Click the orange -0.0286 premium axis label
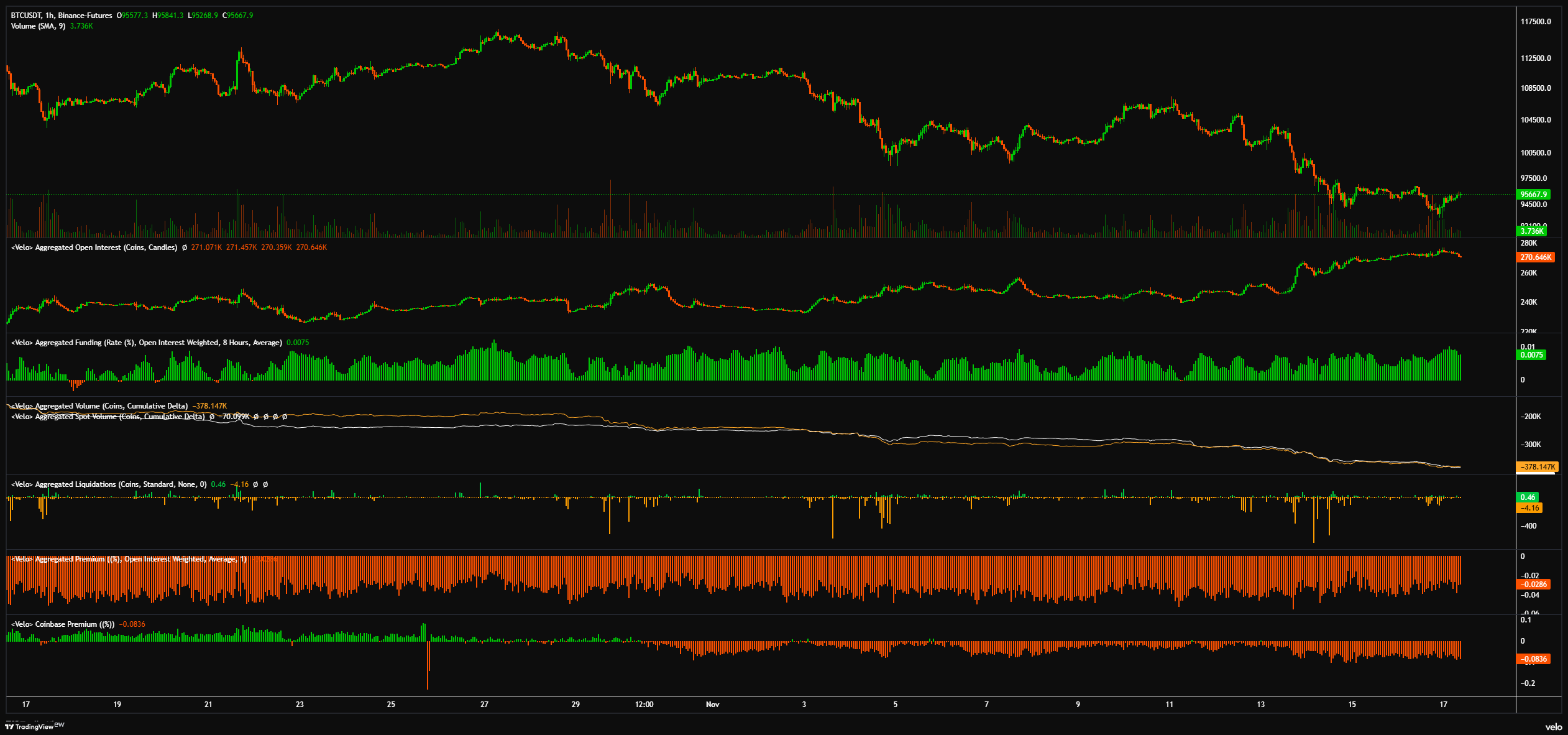 (1533, 585)
